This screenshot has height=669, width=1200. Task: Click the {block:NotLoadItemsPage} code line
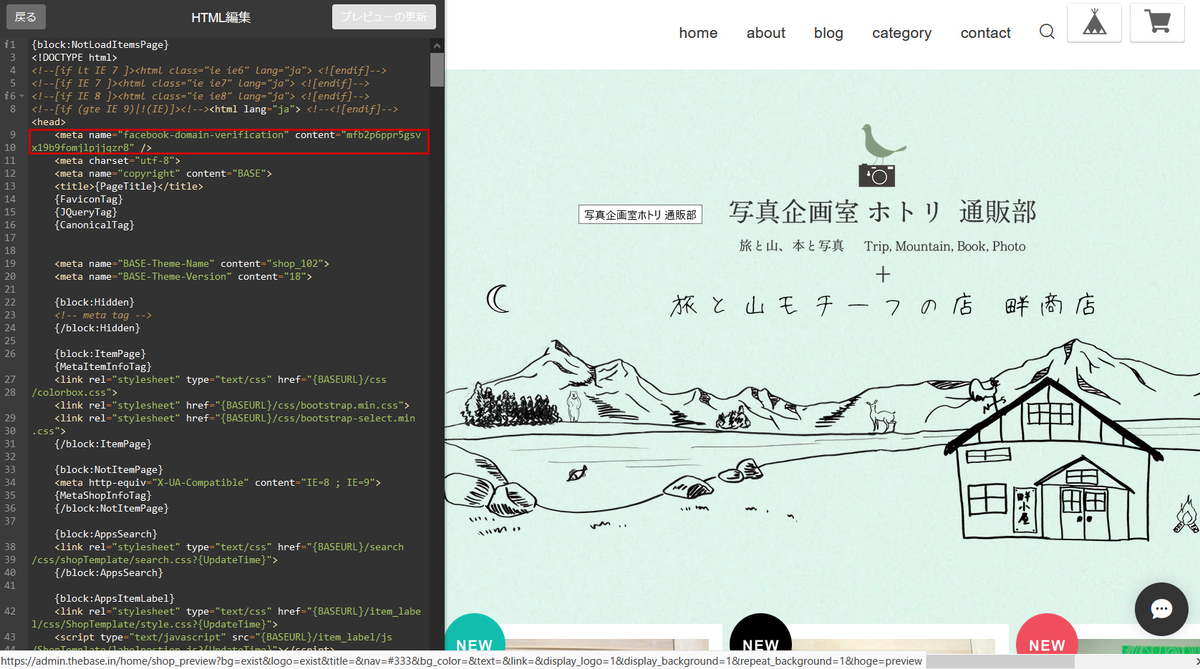100,45
